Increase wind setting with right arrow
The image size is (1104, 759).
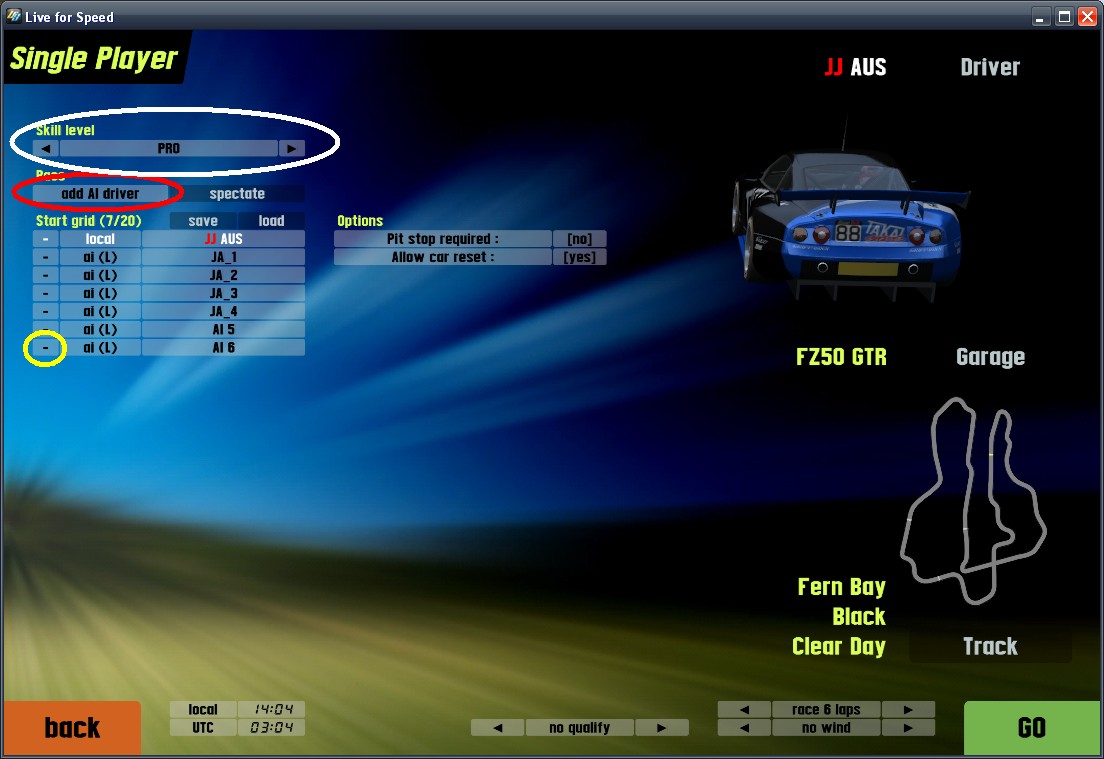click(908, 728)
